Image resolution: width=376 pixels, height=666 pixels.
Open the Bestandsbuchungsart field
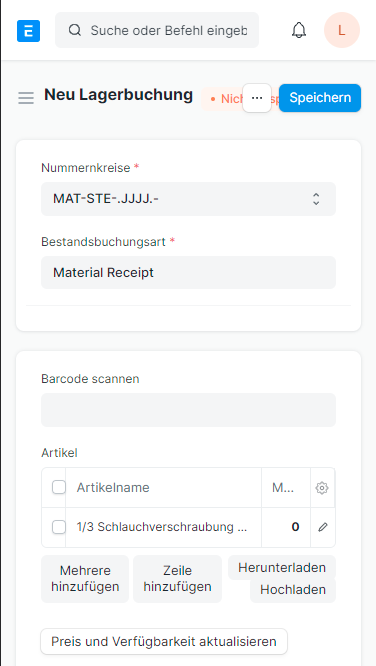coord(188,273)
